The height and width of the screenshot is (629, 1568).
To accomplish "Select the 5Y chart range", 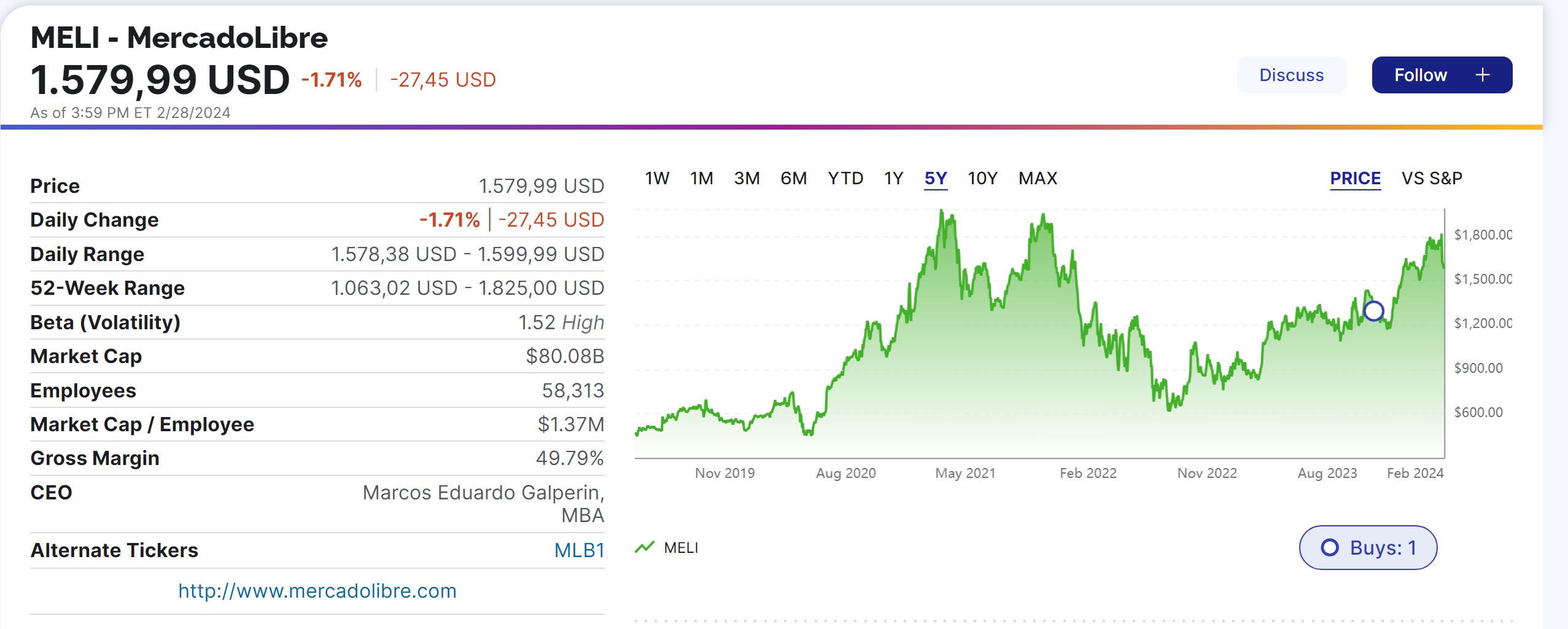I will (936, 179).
